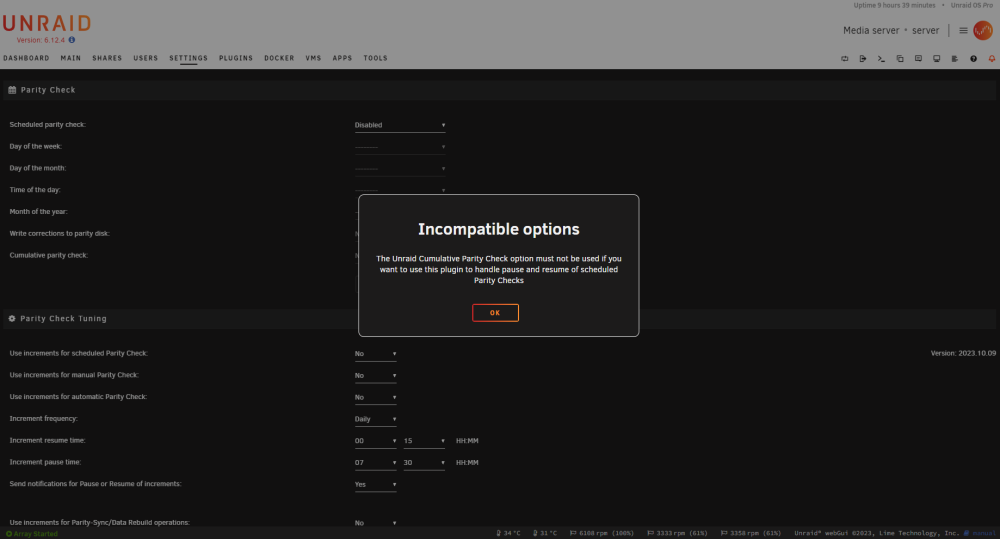Click the 31 °C temperature icon
Viewport: 1000px width, 539px height.
pyautogui.click(x=536, y=533)
